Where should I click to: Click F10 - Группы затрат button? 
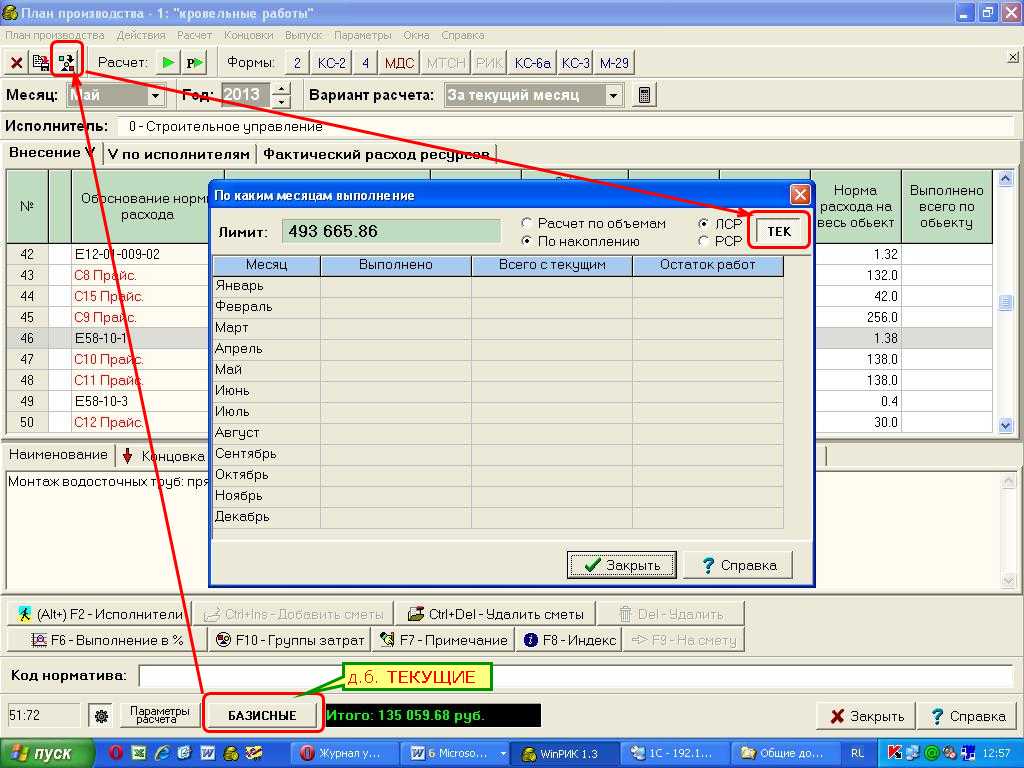289,641
